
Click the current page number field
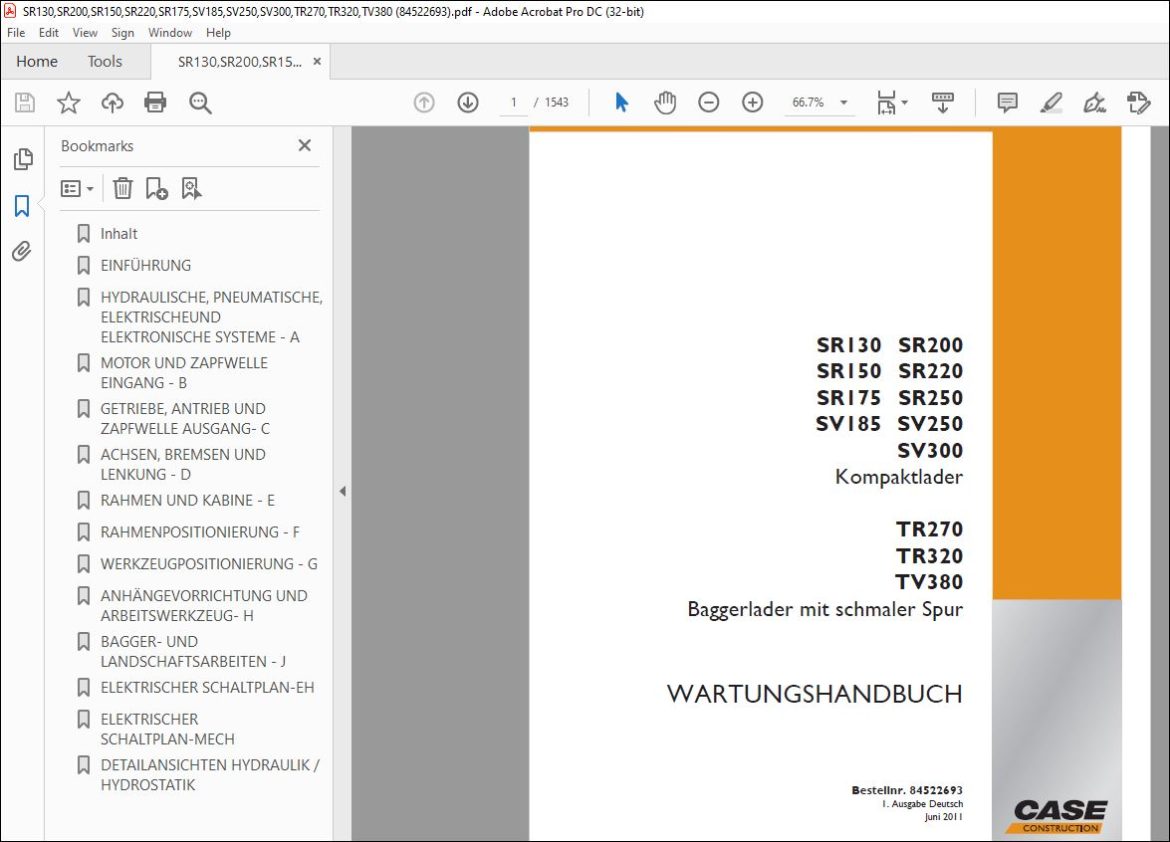tap(513, 102)
